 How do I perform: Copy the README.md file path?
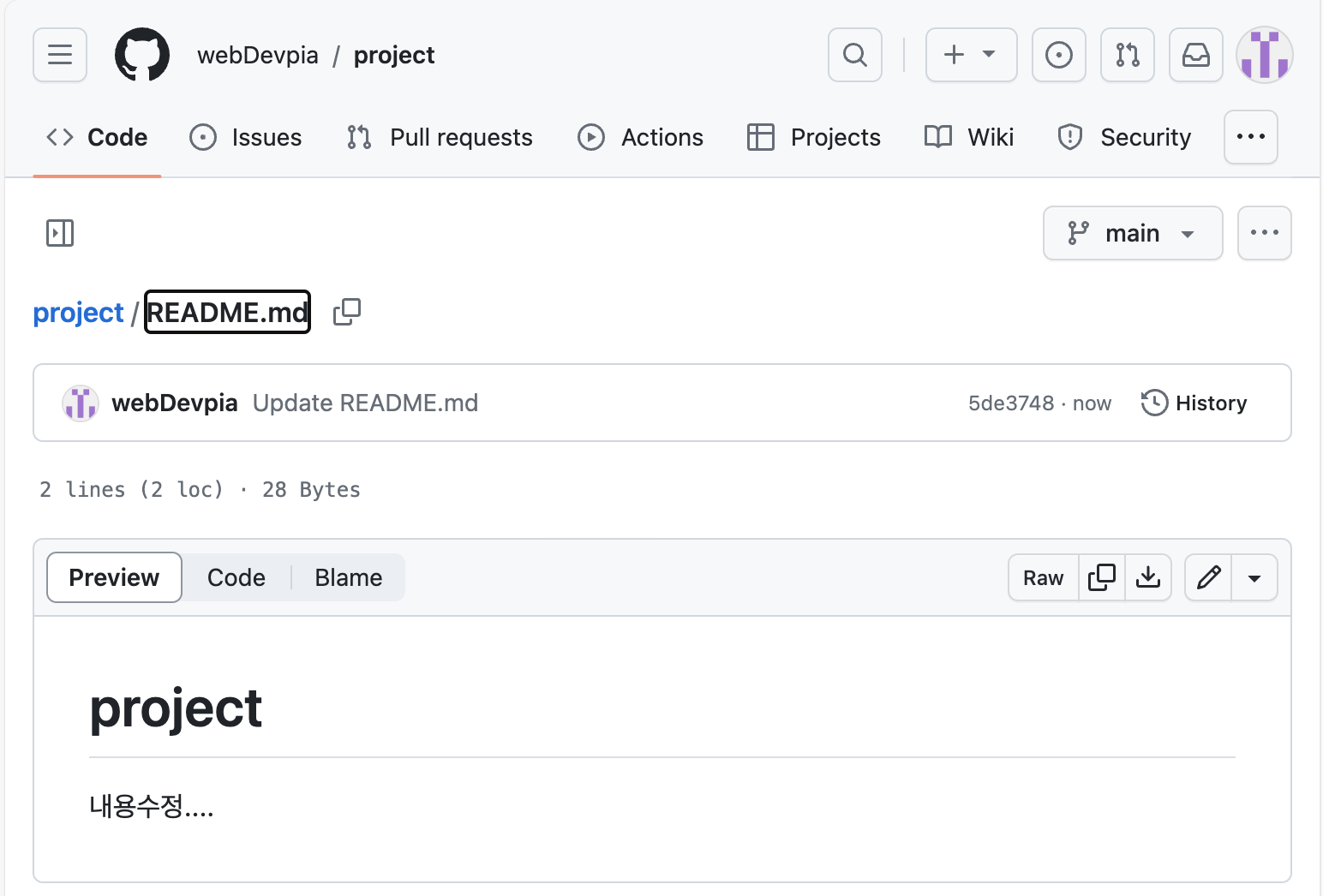(346, 312)
